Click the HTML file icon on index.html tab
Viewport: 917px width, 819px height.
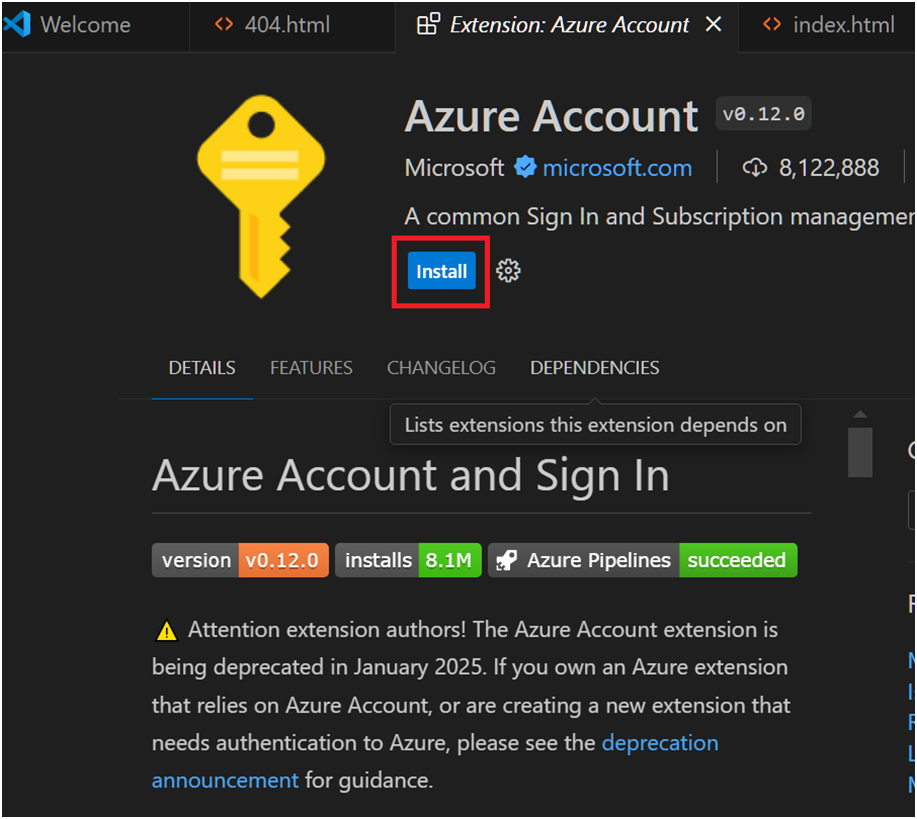[772, 25]
